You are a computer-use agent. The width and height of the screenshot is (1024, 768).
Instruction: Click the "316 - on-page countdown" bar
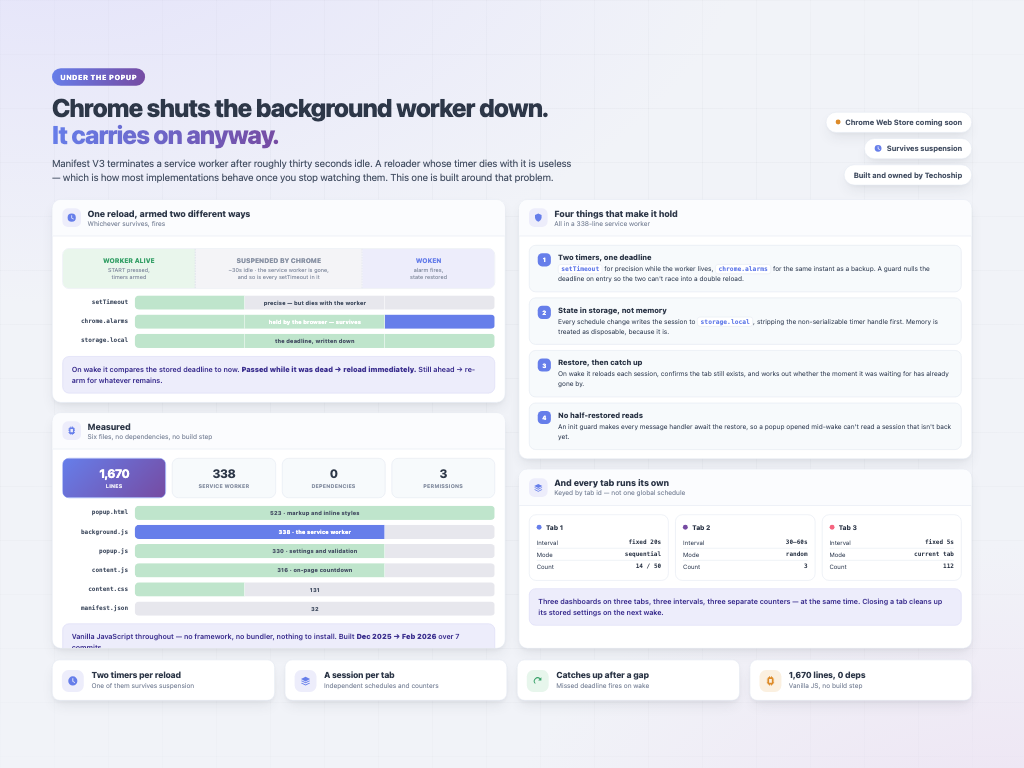[x=260, y=570]
